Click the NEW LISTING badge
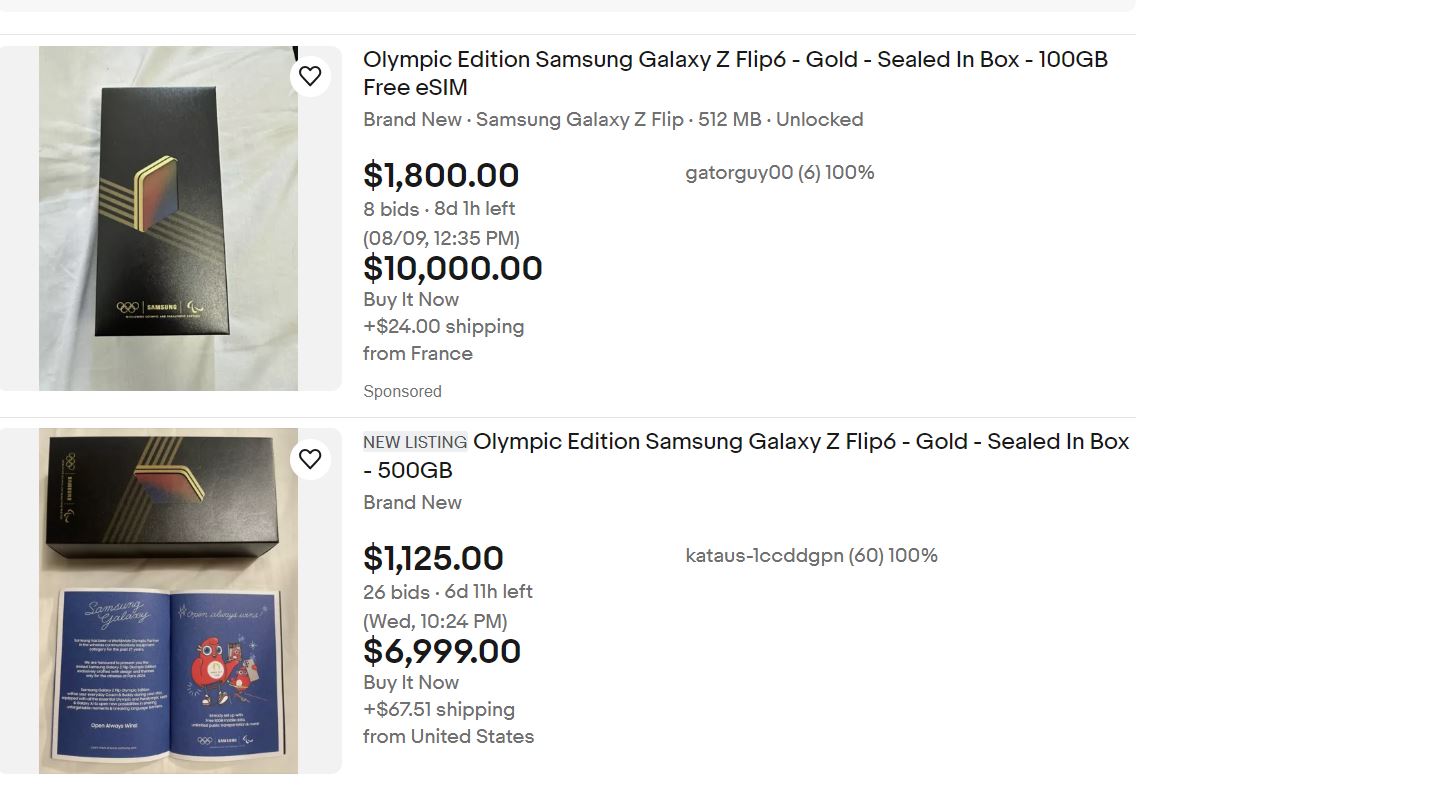 (414, 441)
